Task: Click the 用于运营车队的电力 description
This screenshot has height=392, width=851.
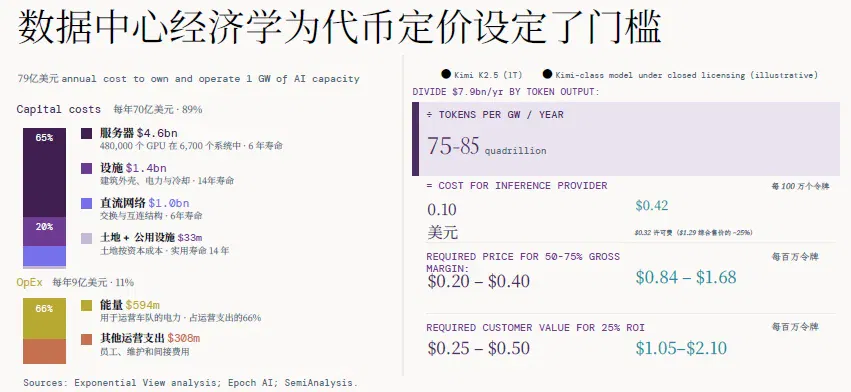Action: coord(180,318)
